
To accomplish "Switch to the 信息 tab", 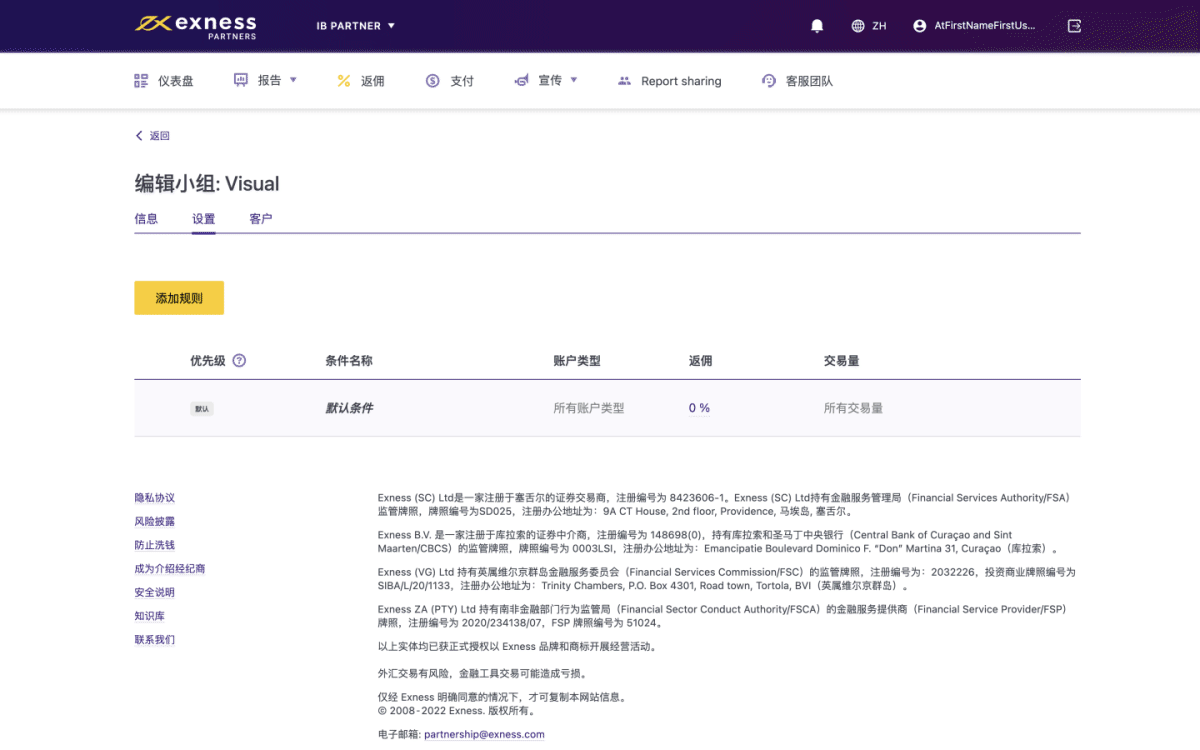I will pyautogui.click(x=146, y=219).
